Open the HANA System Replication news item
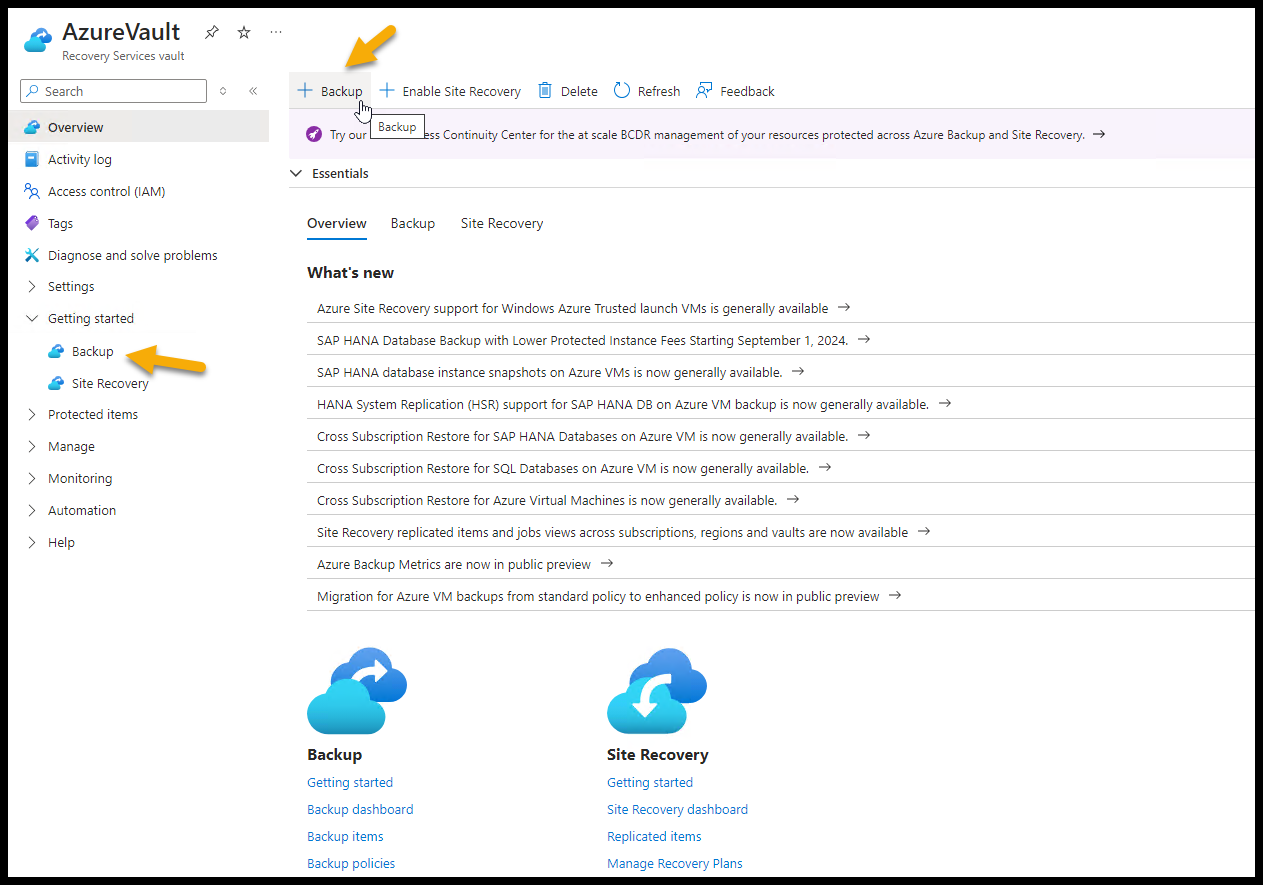The image size is (1263, 885). [x=623, y=404]
